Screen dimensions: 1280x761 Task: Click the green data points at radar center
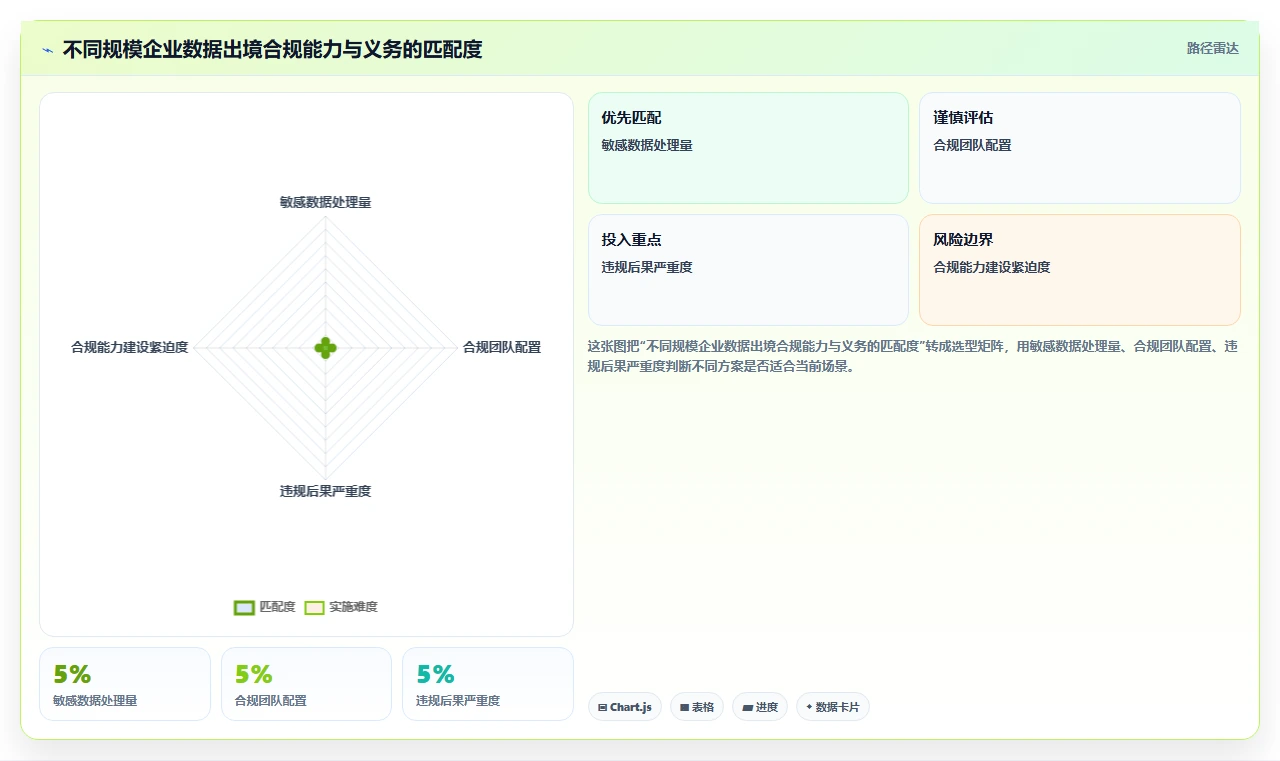coord(326,348)
